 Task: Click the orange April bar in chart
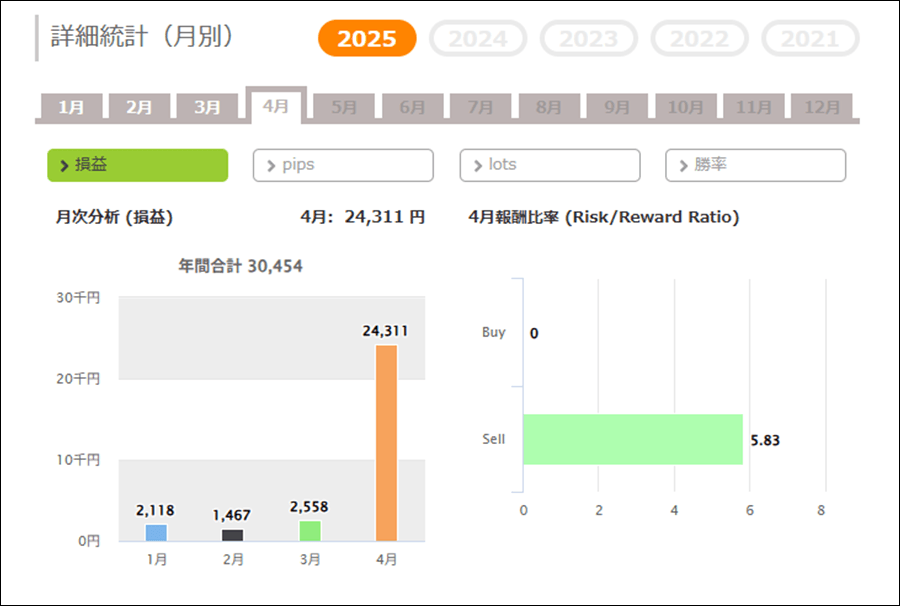tap(386, 443)
